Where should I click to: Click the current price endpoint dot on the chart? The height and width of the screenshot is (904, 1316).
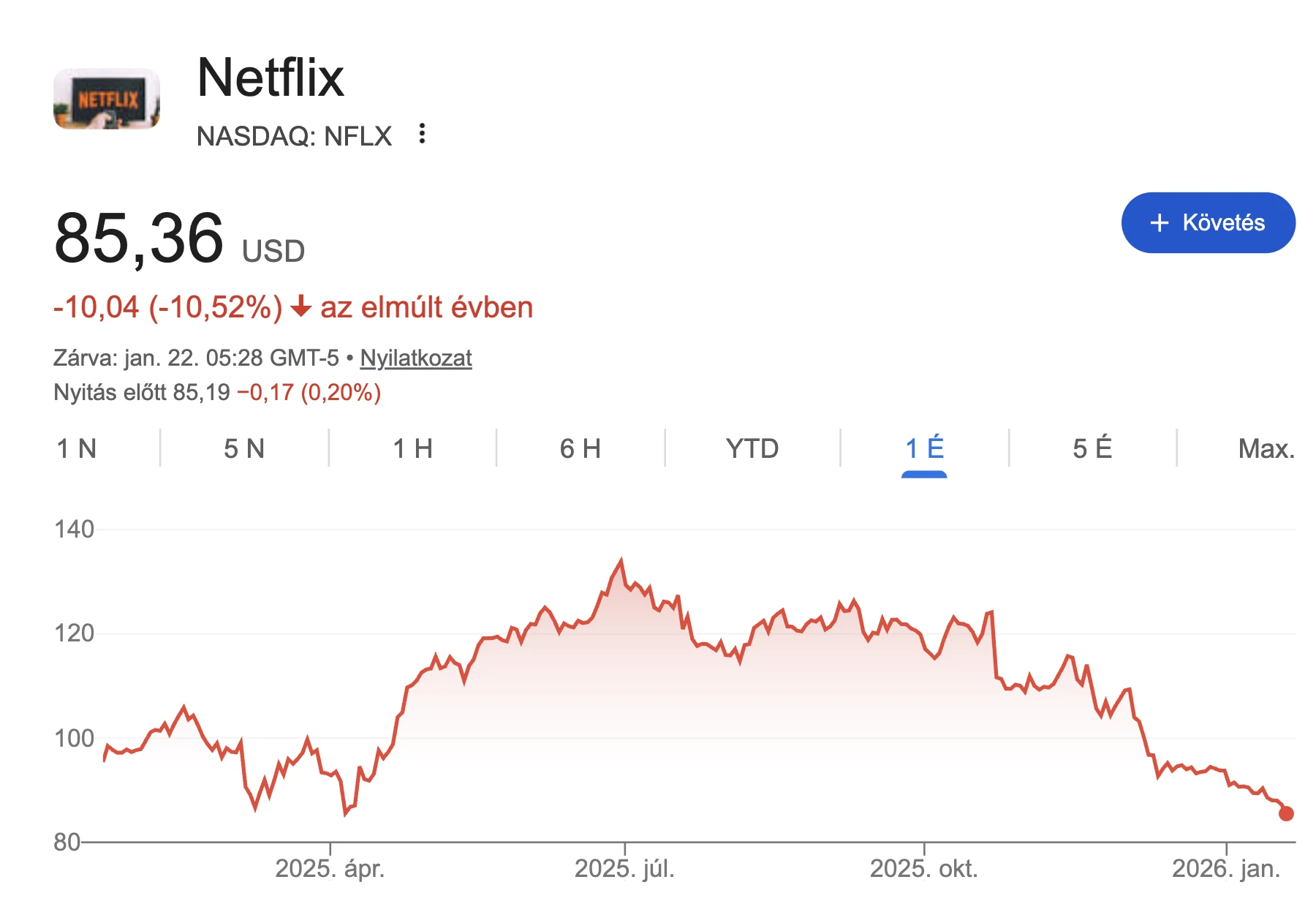pos(1285,813)
